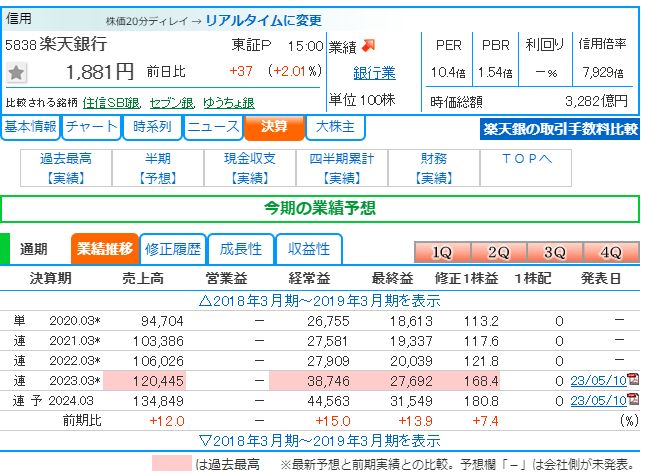Click the highlighted net profit 27,692
The image size is (645, 475).
point(411,381)
